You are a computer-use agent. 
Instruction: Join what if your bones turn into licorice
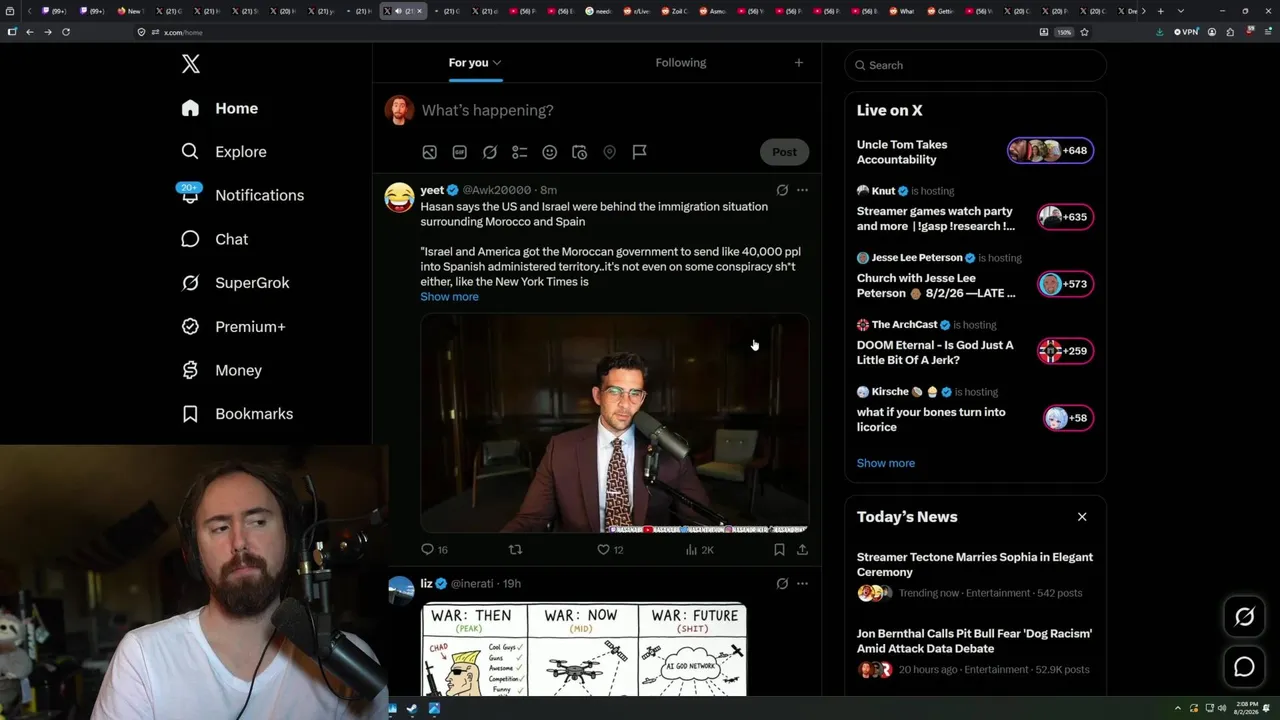pyautogui.click(x=931, y=419)
